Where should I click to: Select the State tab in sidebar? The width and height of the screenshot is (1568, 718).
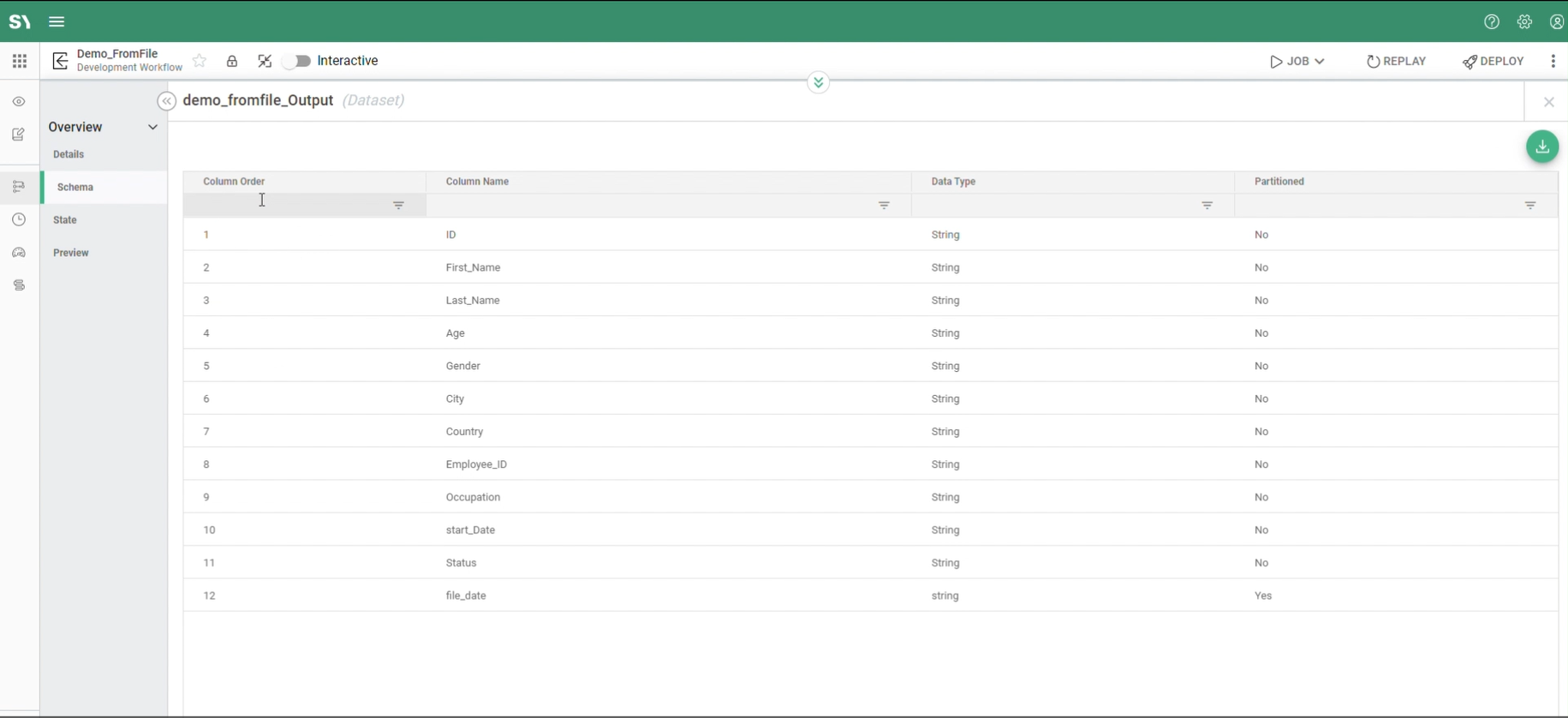pyautogui.click(x=65, y=220)
